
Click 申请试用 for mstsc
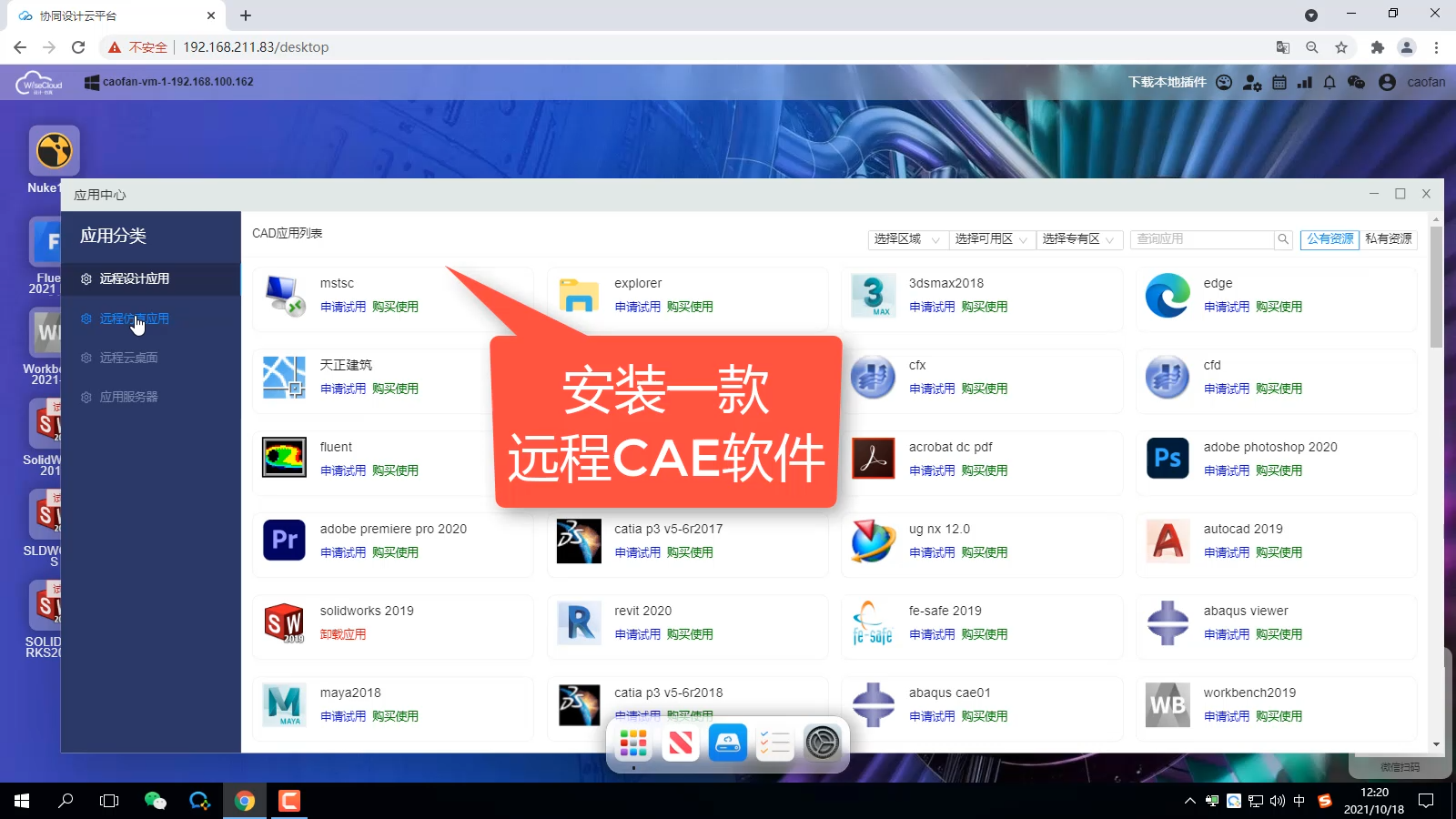(x=343, y=307)
